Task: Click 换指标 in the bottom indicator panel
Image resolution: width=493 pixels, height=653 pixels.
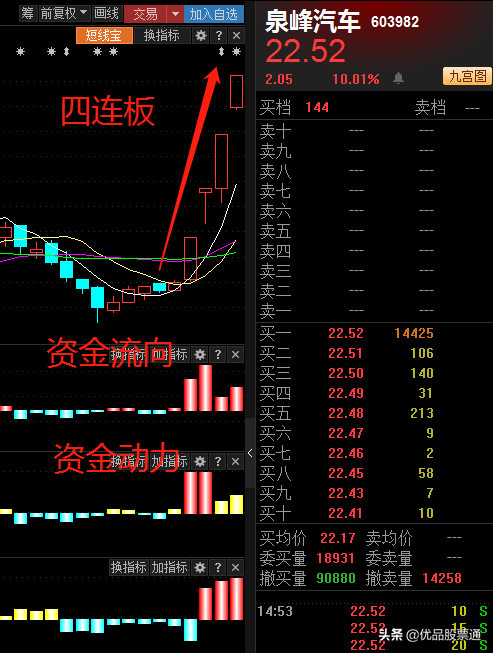Action: point(129,567)
